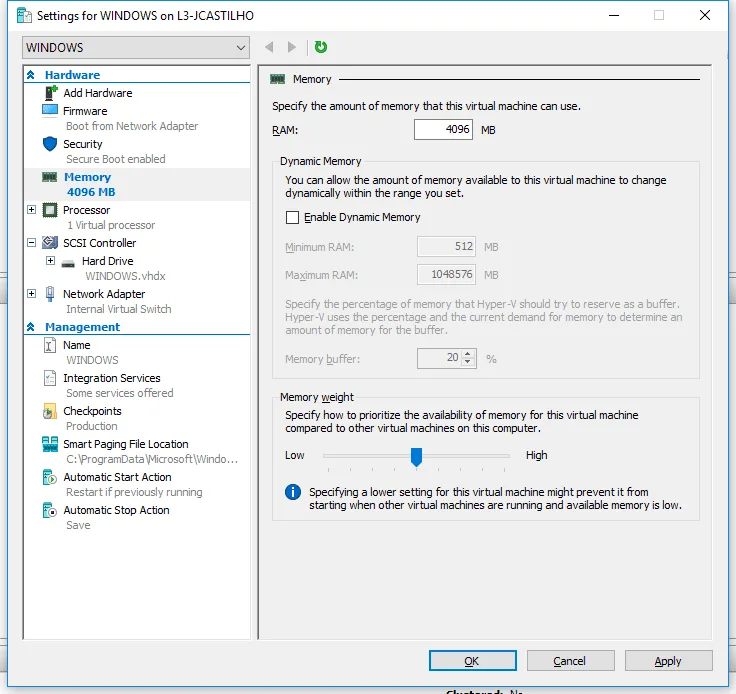736x694 pixels.
Task: Click 'Boot from Network Adapter' text
Action: point(132,126)
